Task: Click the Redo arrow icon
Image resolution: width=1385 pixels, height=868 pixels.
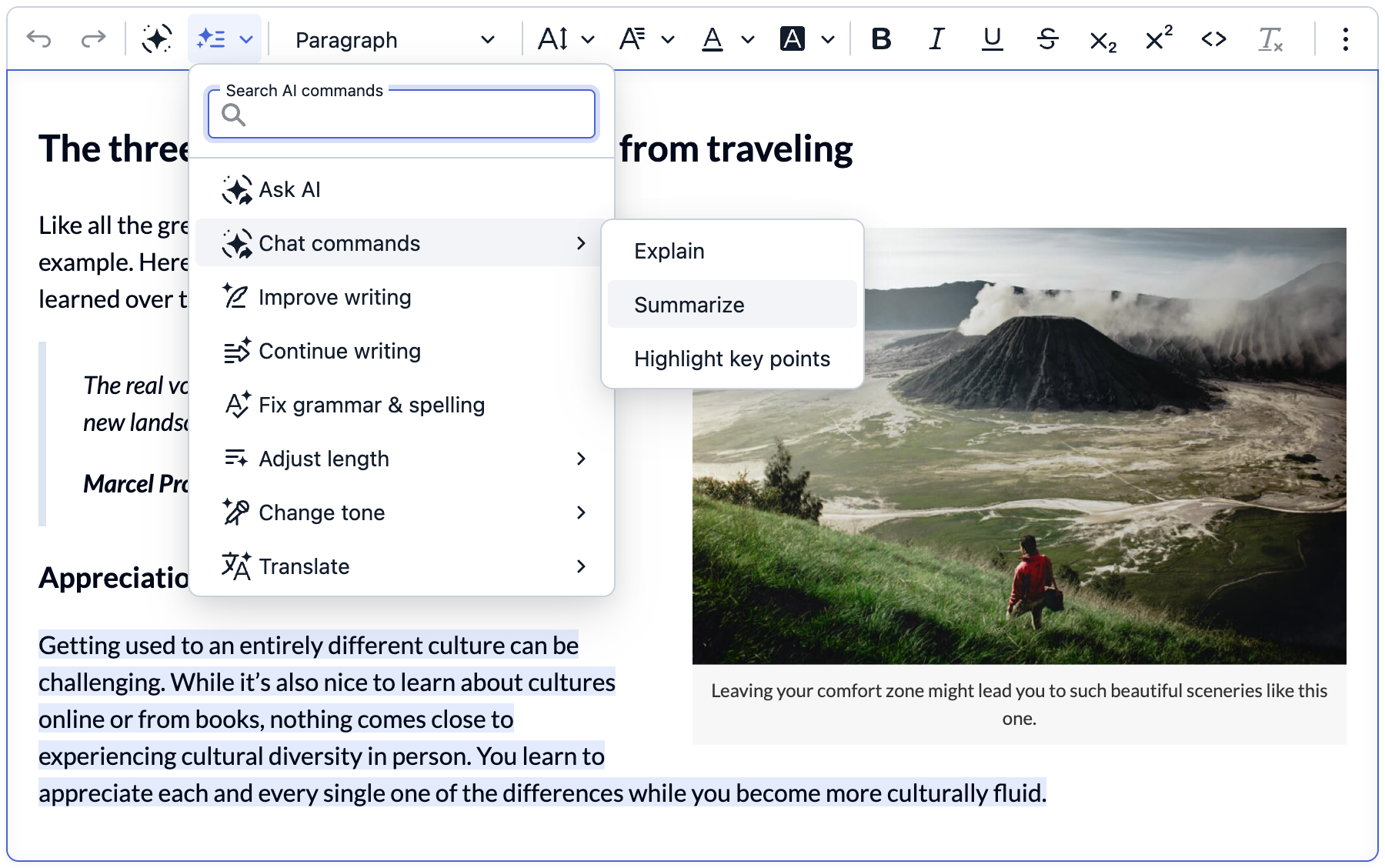Action: coord(93,38)
